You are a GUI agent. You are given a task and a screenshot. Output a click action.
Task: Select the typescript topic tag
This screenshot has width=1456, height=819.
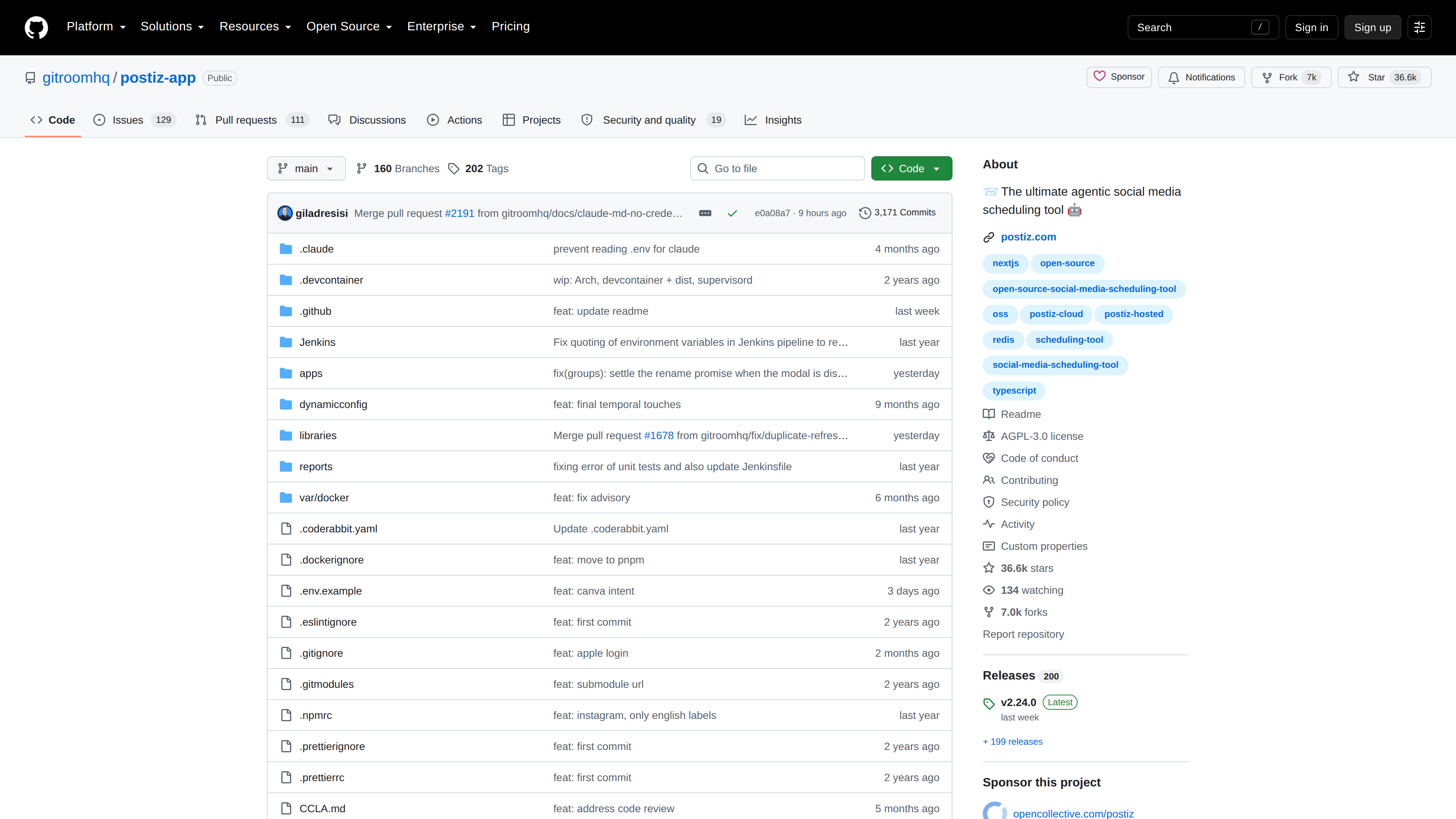[1014, 391]
